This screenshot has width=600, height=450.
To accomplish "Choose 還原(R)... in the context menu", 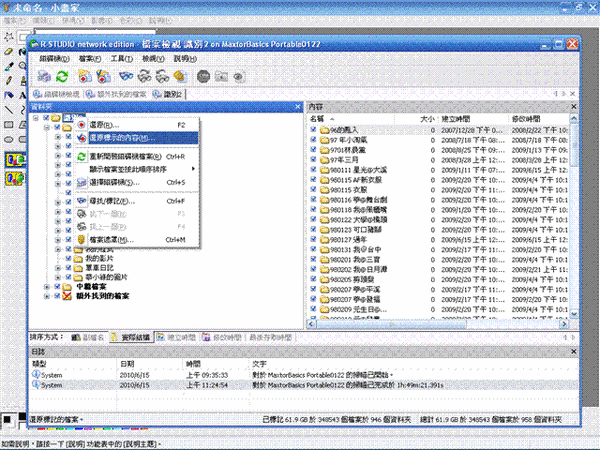I will pyautogui.click(x=137, y=125).
